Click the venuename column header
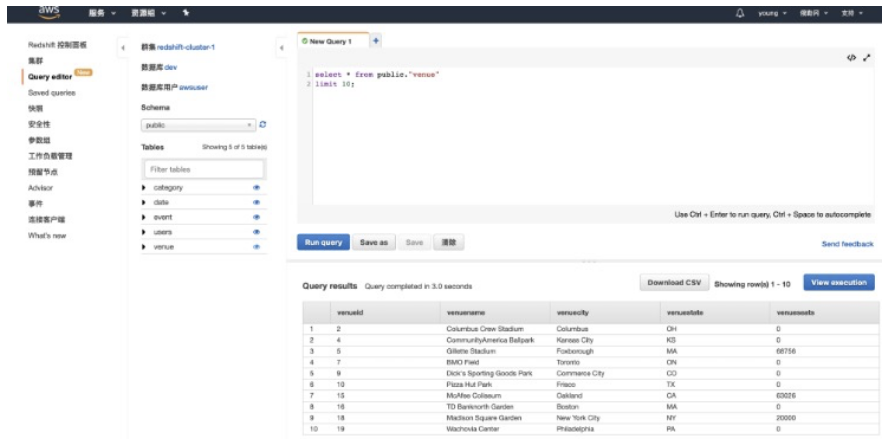Image resolution: width=887 pixels, height=441 pixels. click(494, 313)
